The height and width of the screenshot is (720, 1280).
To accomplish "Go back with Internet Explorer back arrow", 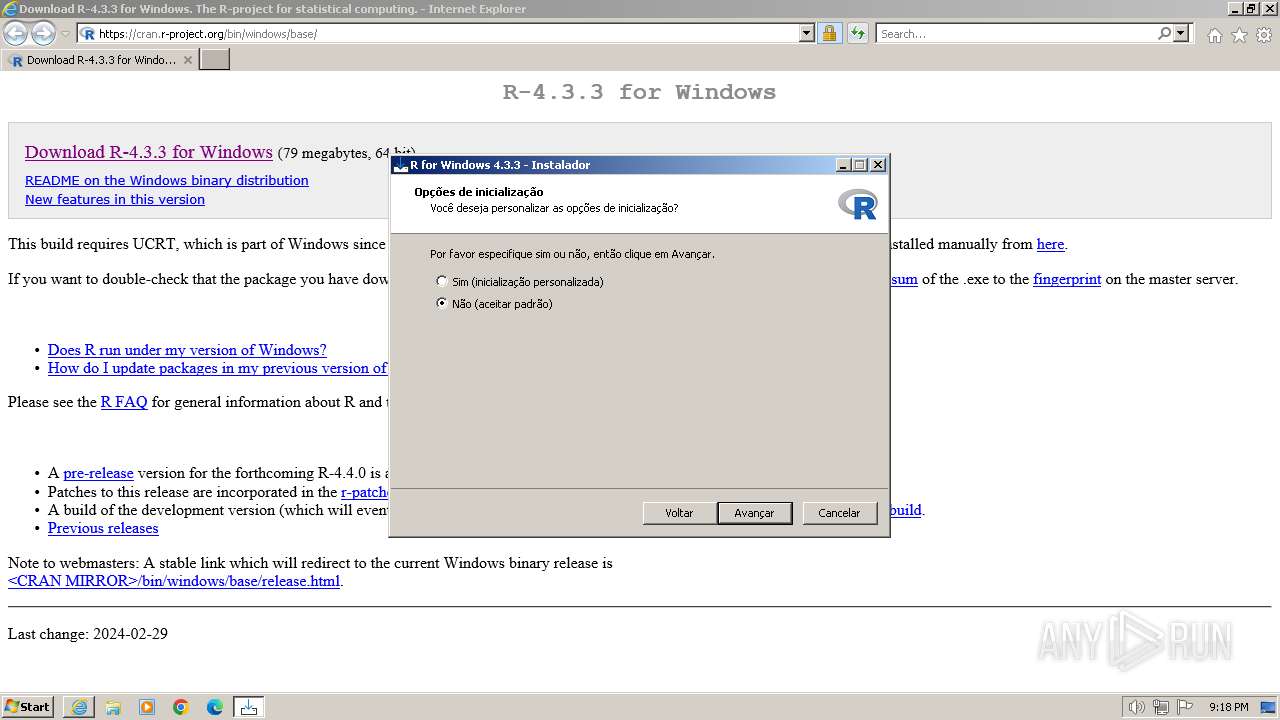I will point(16,34).
